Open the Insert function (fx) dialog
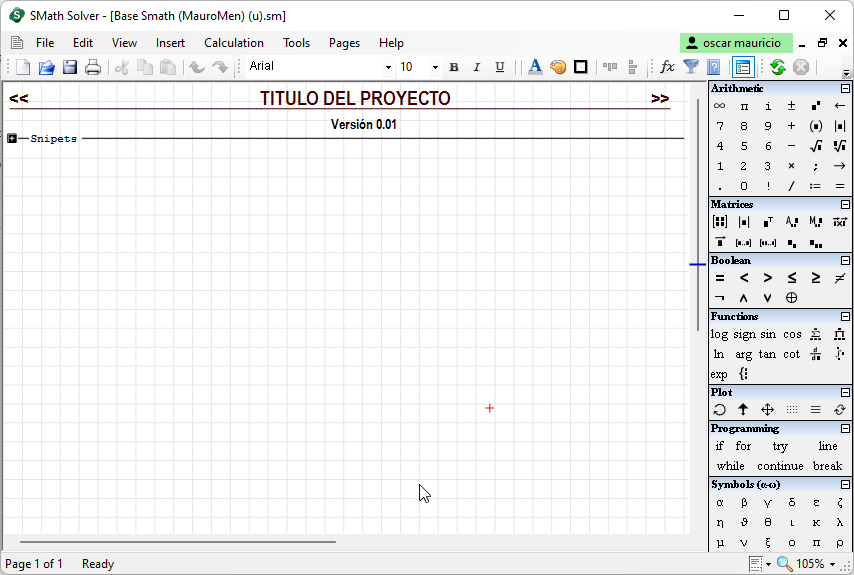Image resolution: width=854 pixels, height=575 pixels. tap(667, 67)
